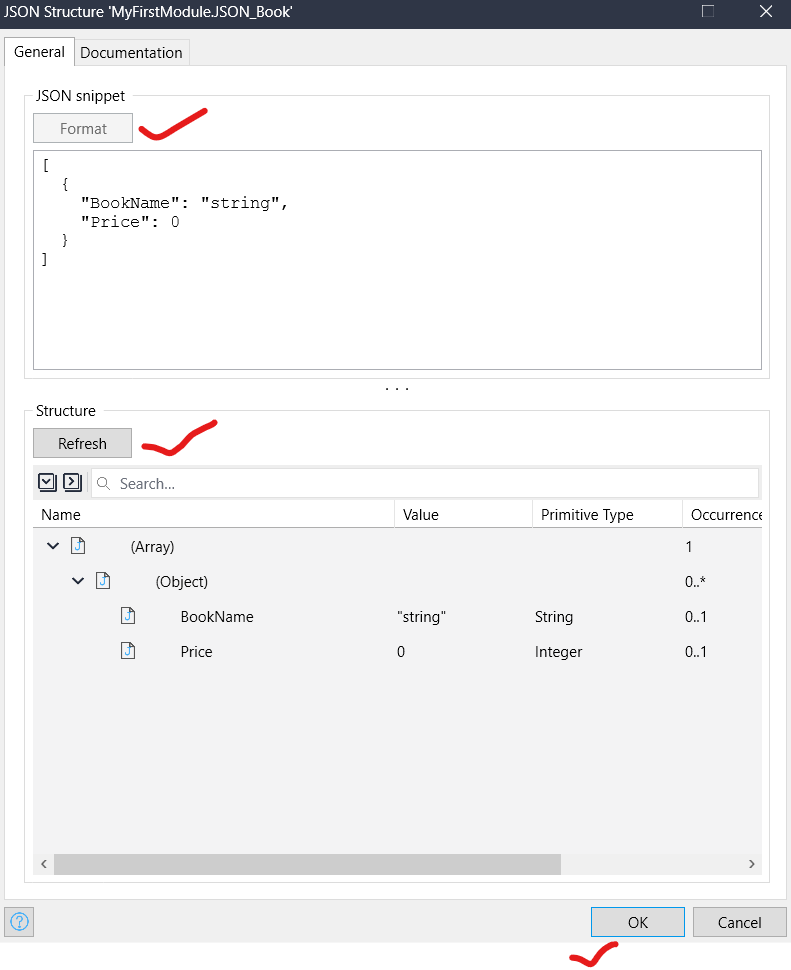Viewport: 791px width, 970px height.
Task: Click the magnifier icon in the search box
Action: 104,484
